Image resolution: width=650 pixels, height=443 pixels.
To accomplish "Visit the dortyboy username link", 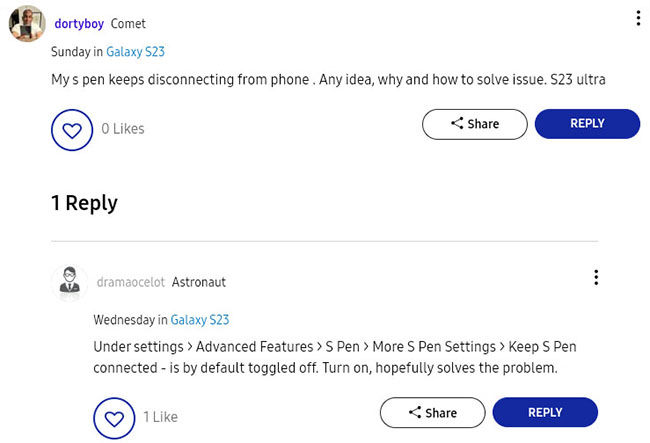I will pos(79,24).
